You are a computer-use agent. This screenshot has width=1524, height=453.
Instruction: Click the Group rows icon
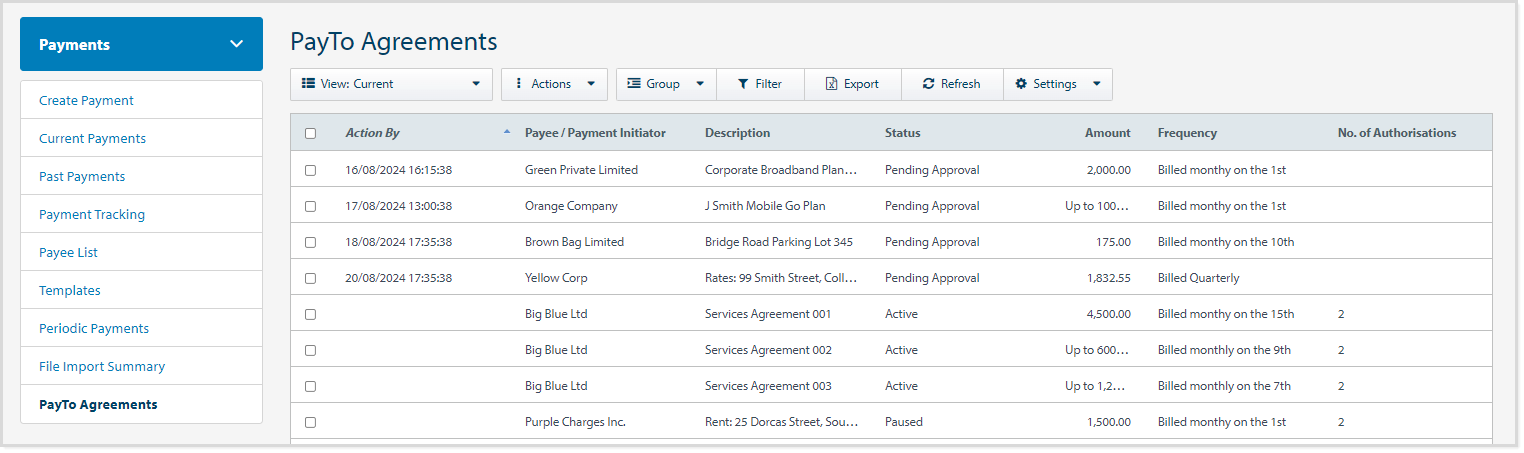coord(634,85)
